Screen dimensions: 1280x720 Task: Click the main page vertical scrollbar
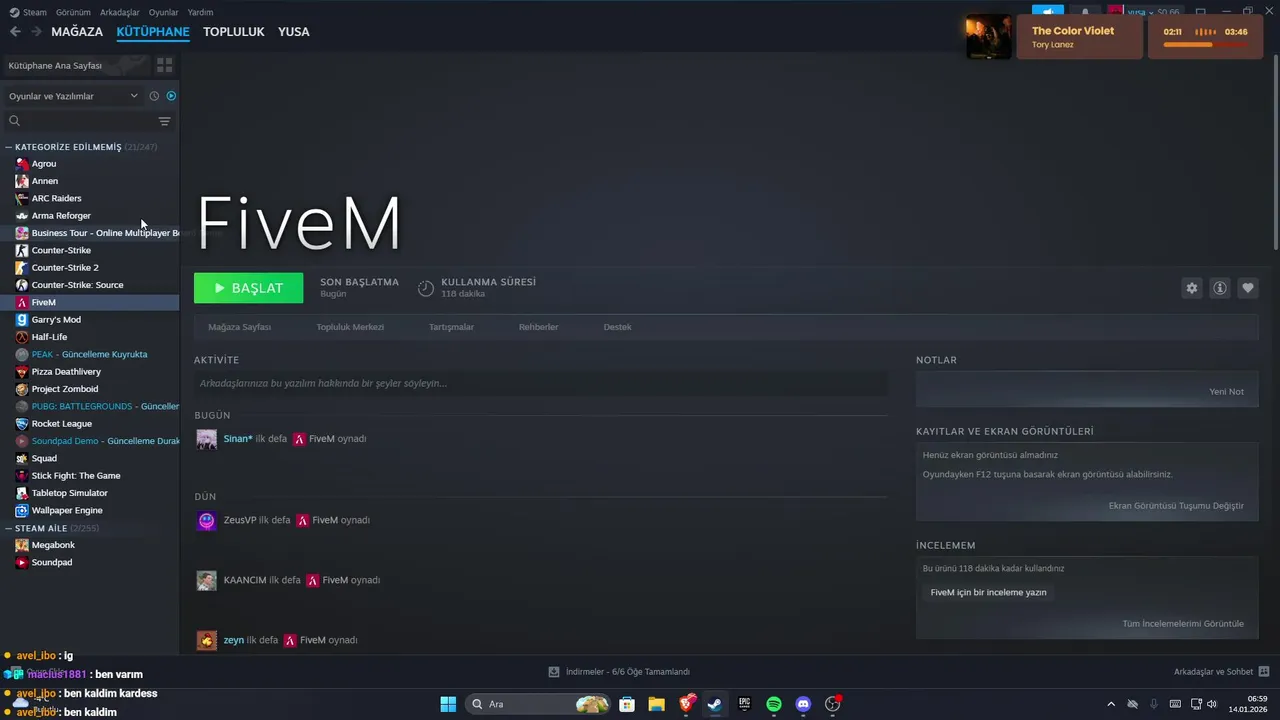click(x=1275, y=150)
